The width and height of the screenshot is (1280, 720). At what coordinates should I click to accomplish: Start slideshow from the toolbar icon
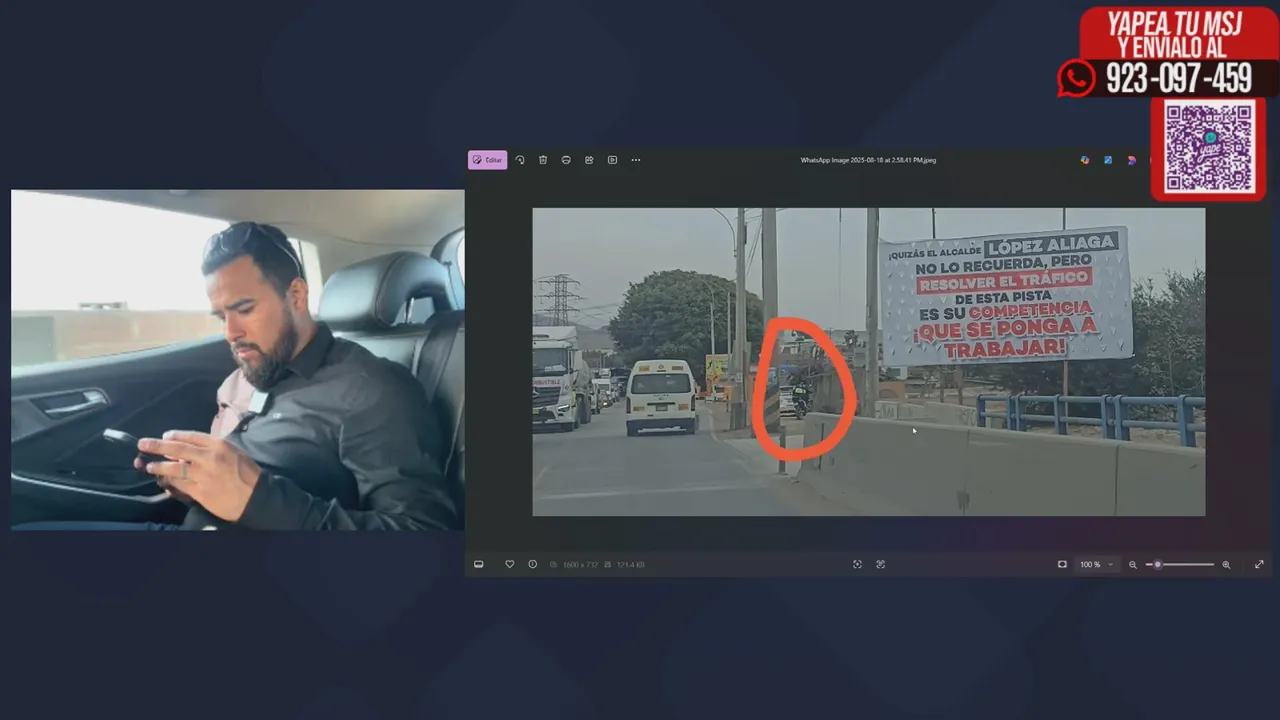click(612, 160)
